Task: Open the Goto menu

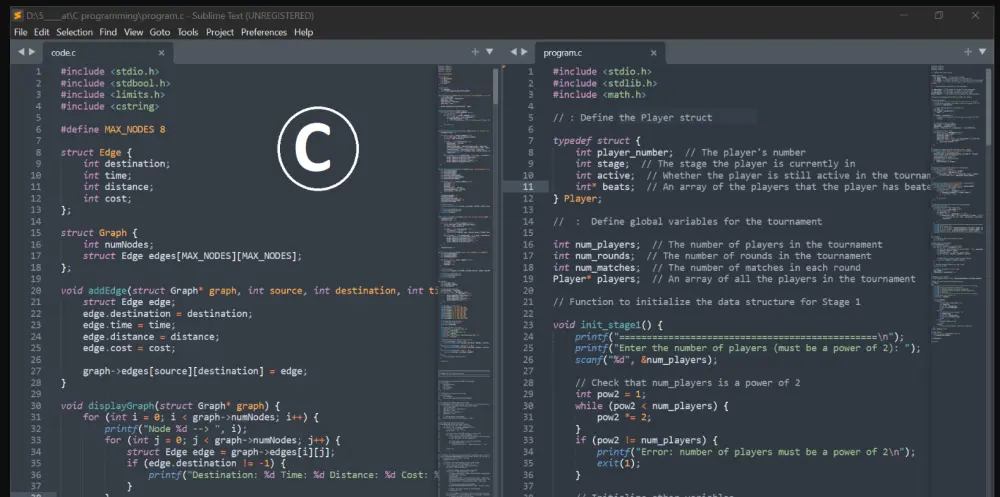Action: pyautogui.click(x=159, y=32)
